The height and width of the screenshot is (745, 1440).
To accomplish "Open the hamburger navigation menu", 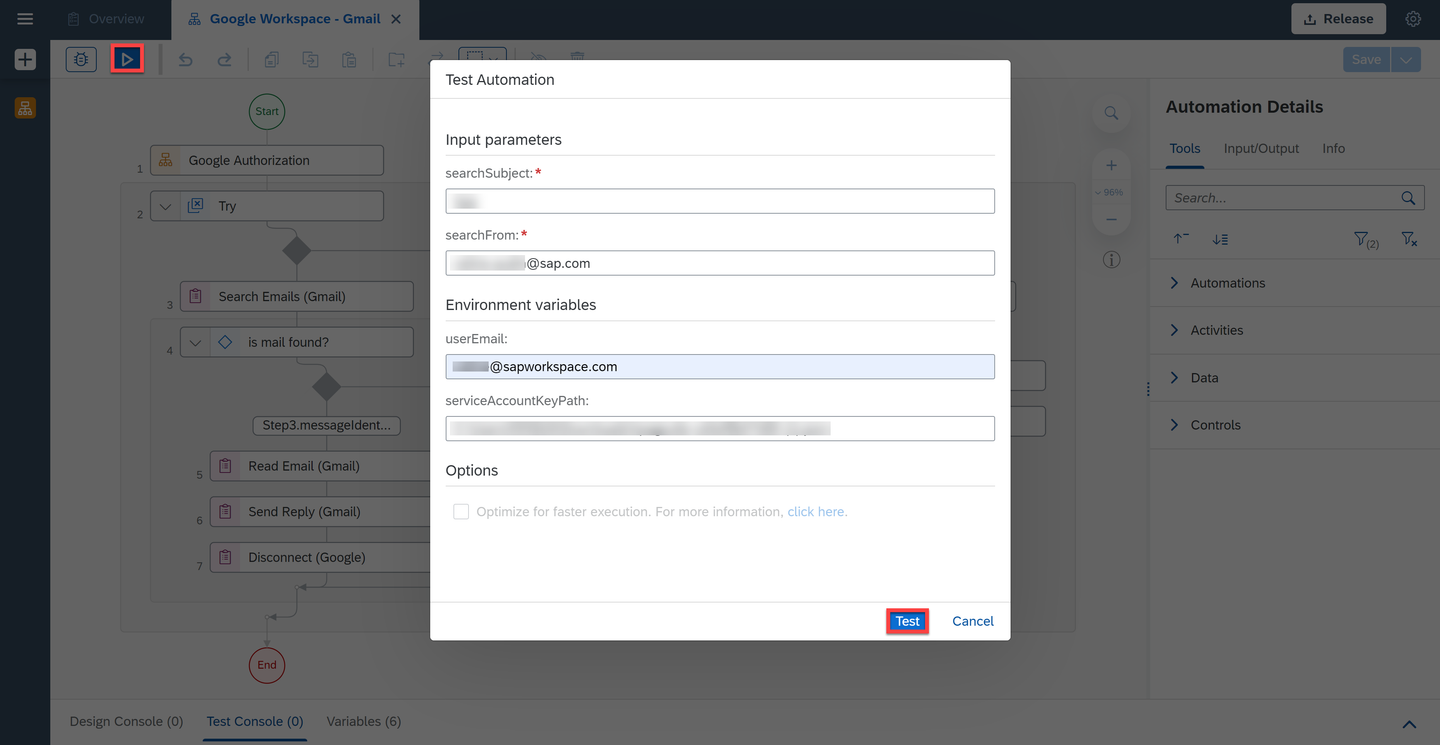I will click(x=25, y=19).
